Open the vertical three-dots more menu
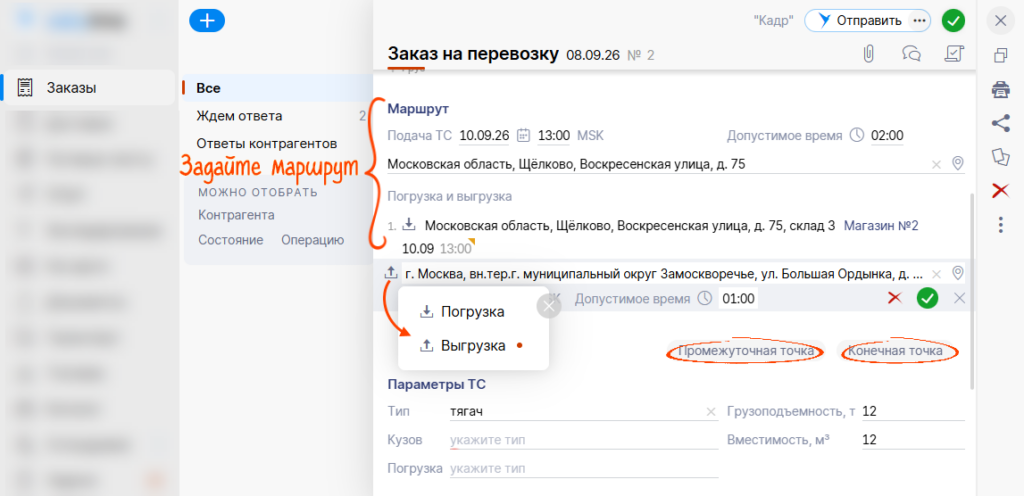Viewport: 1024px width, 496px height. 1000,225
